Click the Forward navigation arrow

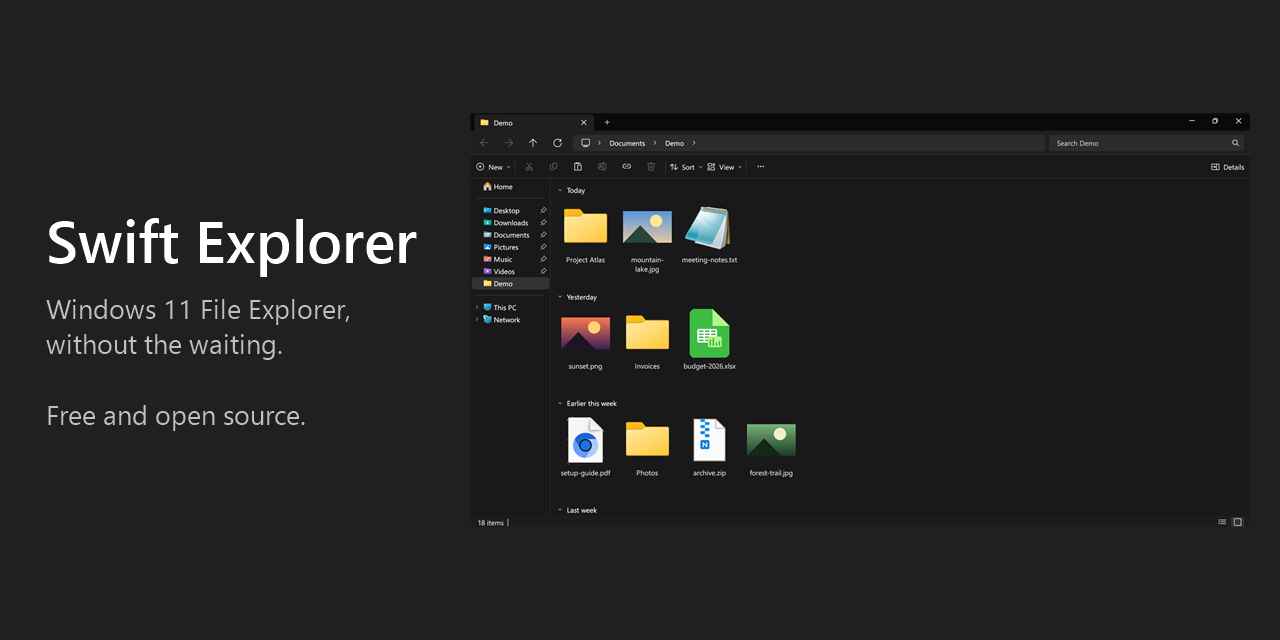[x=508, y=143]
